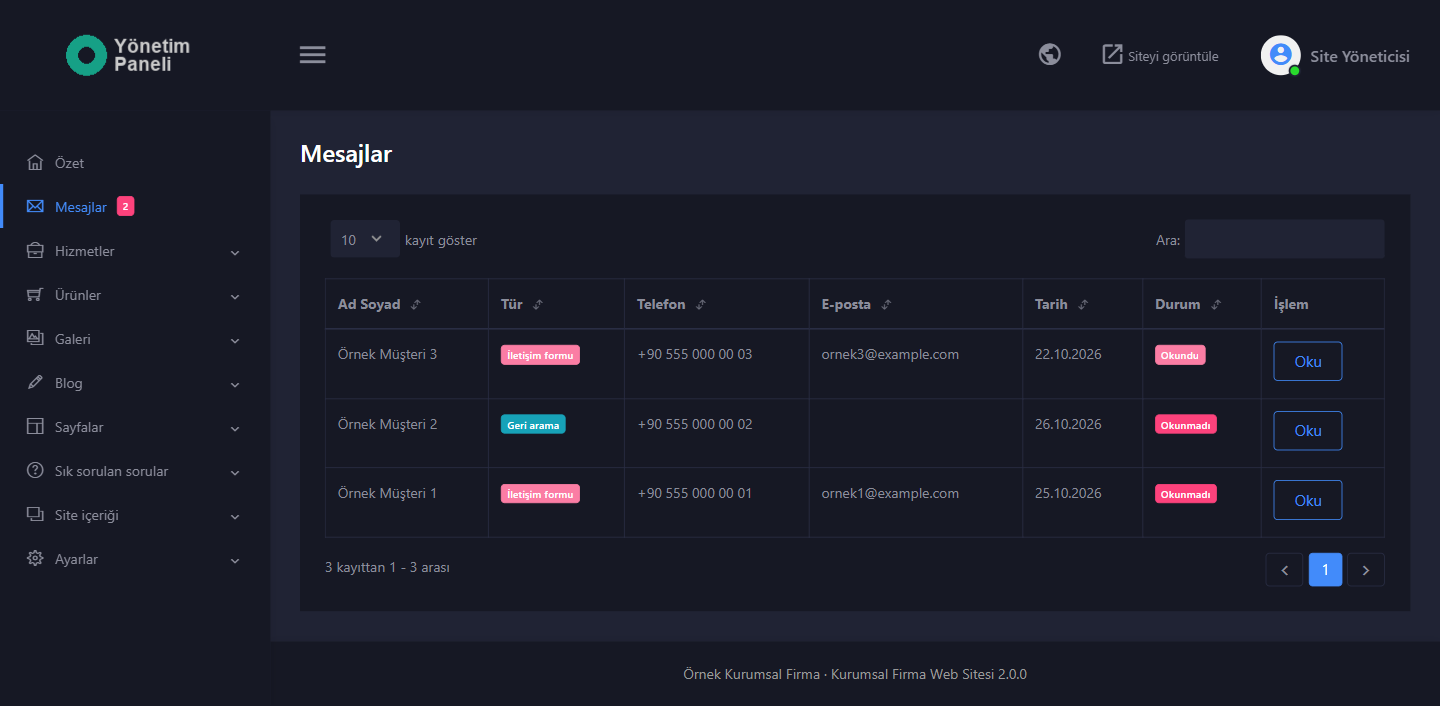Click the Site içeriği monitor icon
The height and width of the screenshot is (706, 1440).
(x=35, y=515)
